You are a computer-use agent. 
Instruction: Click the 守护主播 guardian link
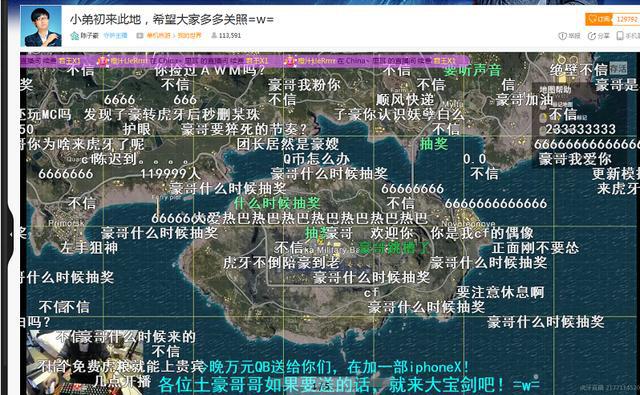click(115, 36)
